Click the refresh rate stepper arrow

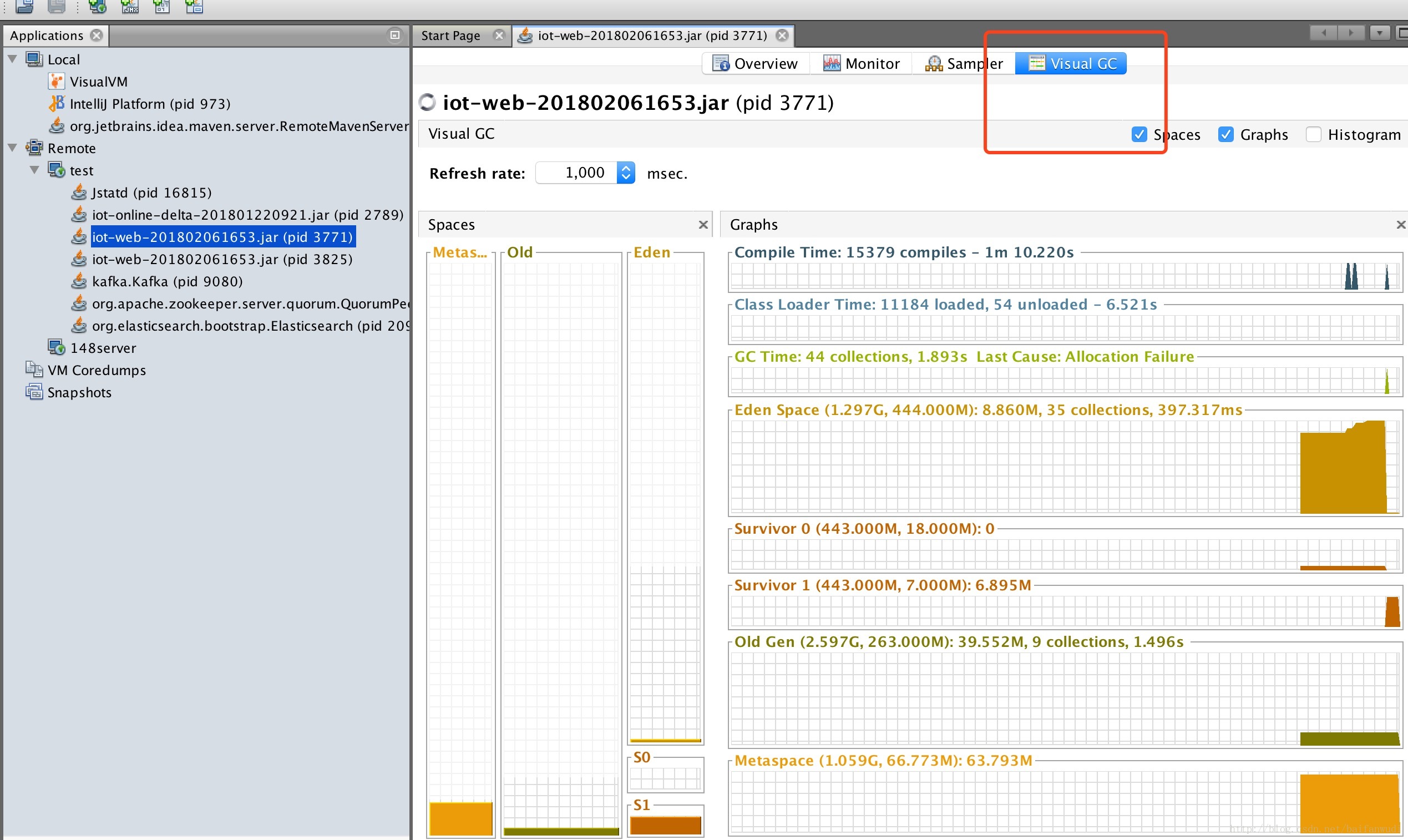[x=626, y=173]
